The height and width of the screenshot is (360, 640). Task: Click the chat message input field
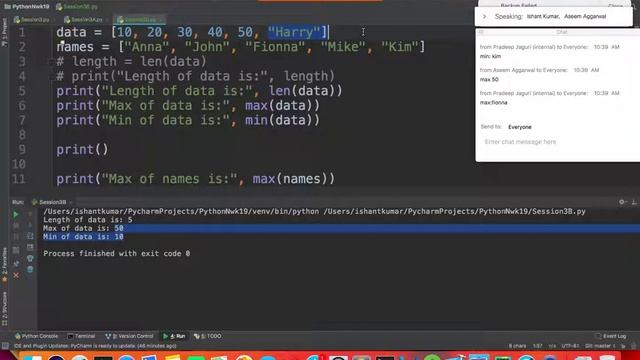pos(557,142)
